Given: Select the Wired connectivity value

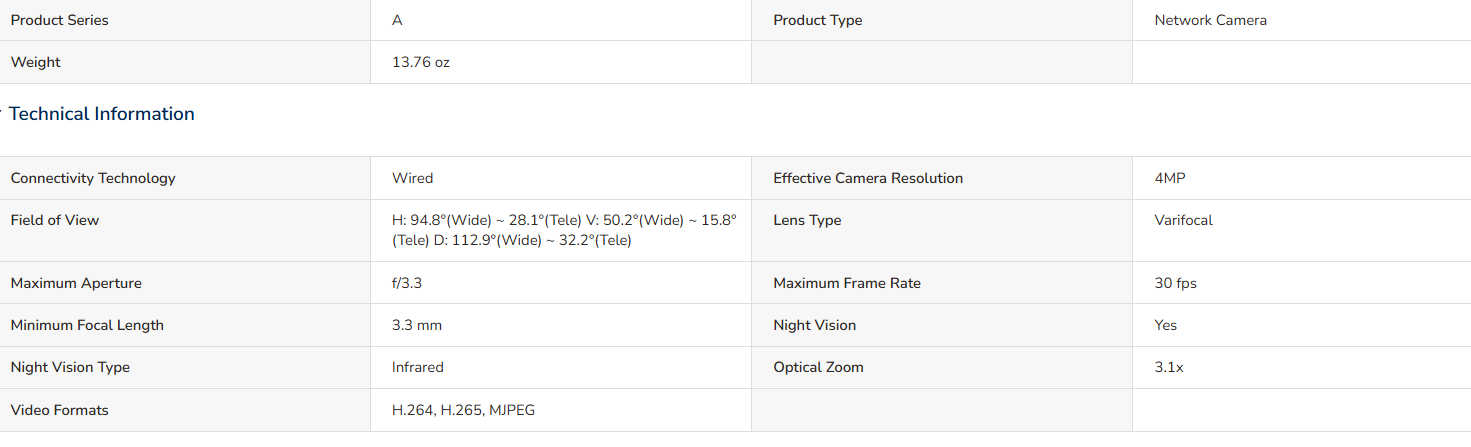Looking at the screenshot, I should click(412, 178).
